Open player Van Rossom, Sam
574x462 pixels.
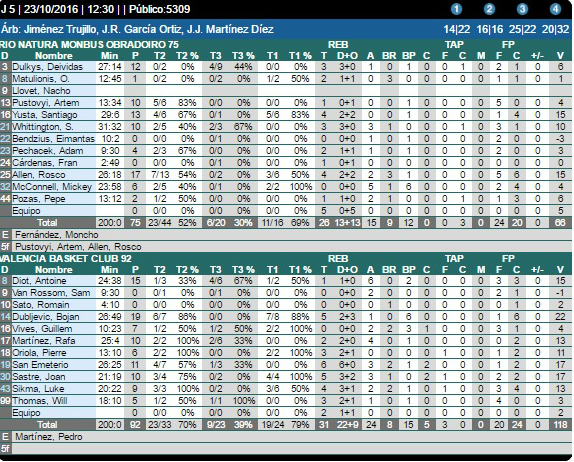51,293
